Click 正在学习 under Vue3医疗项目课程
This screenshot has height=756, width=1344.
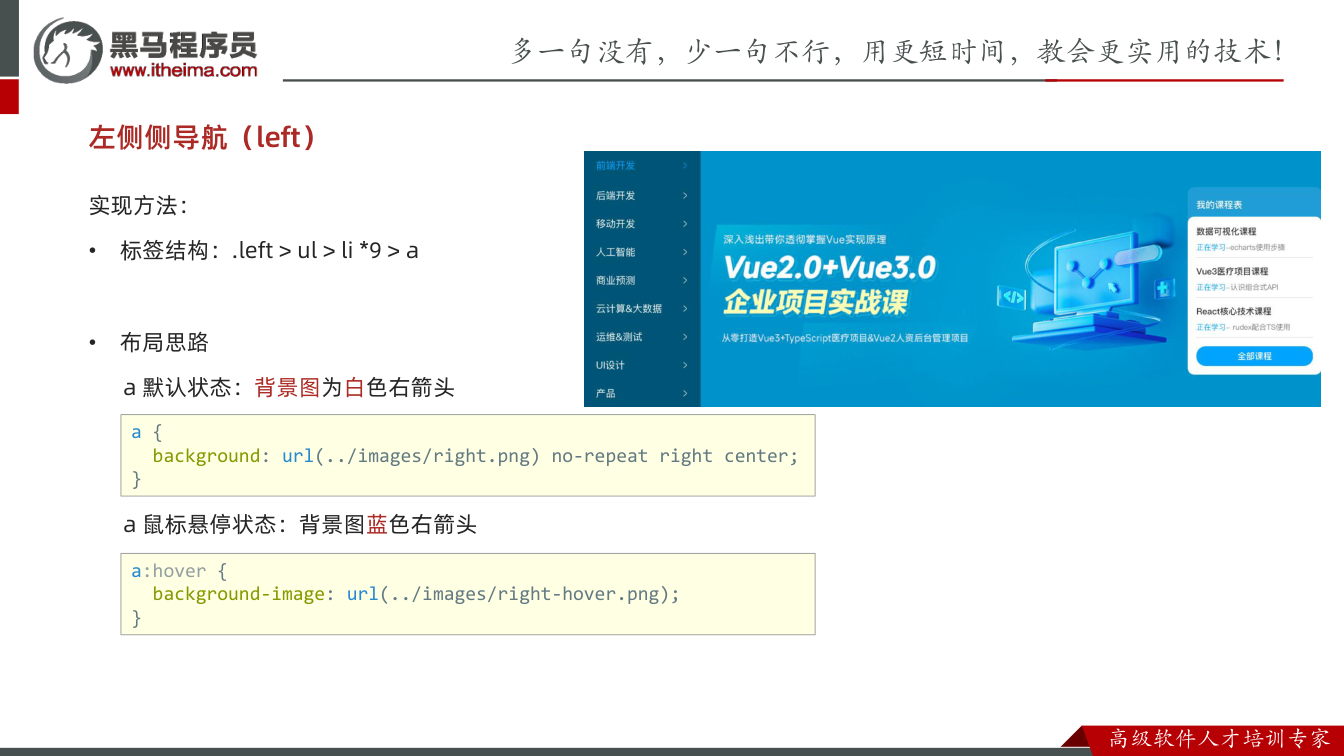click(x=1211, y=287)
